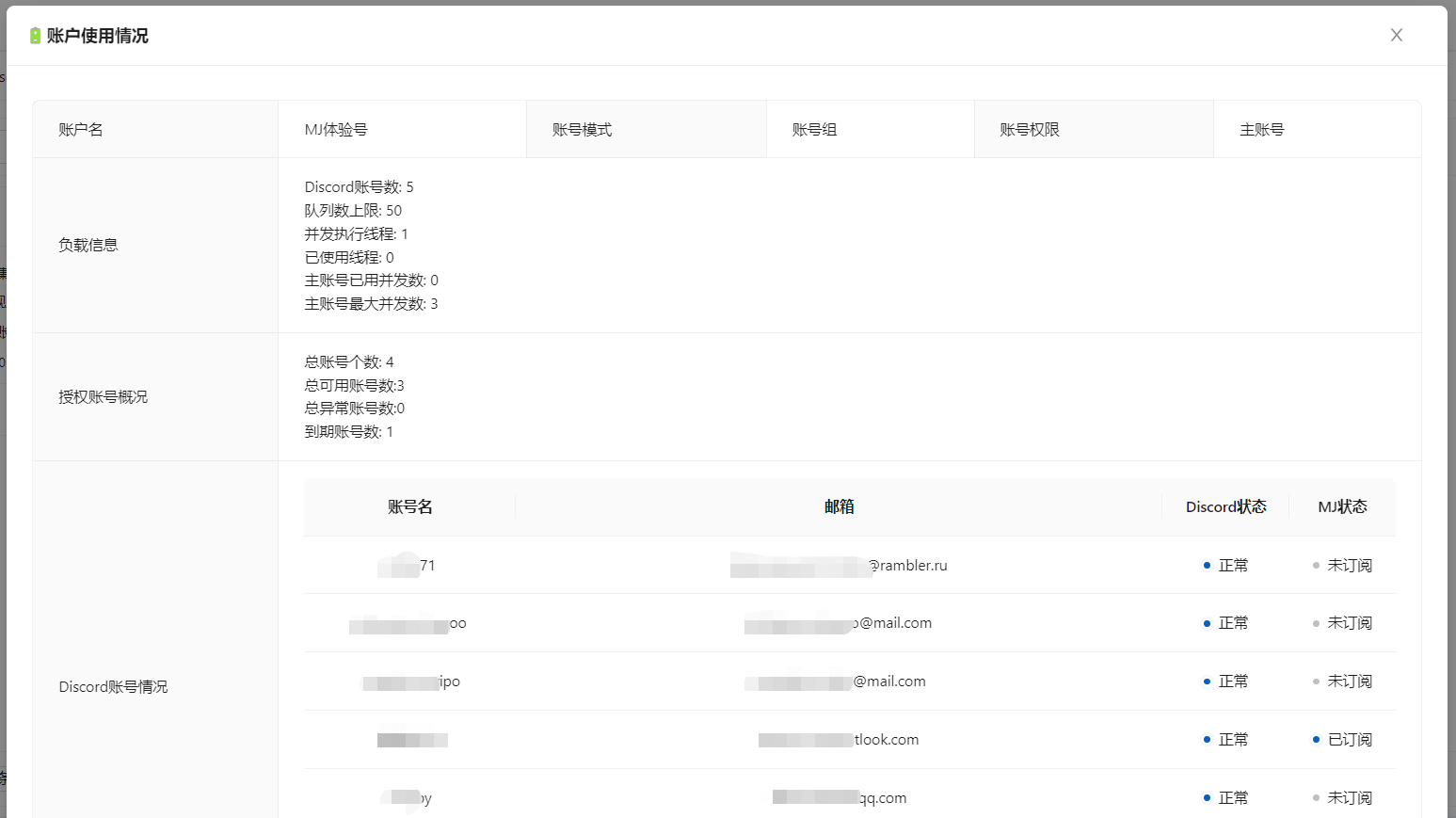
Task: Click the 账号模式 label cell
Action: click(x=582, y=130)
